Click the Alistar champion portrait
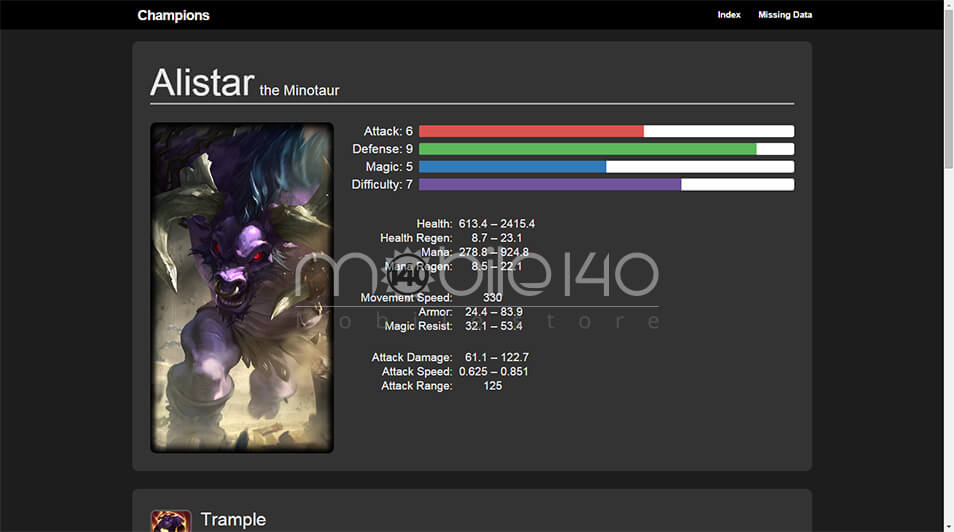Viewport: 954px width, 532px height. click(242, 287)
